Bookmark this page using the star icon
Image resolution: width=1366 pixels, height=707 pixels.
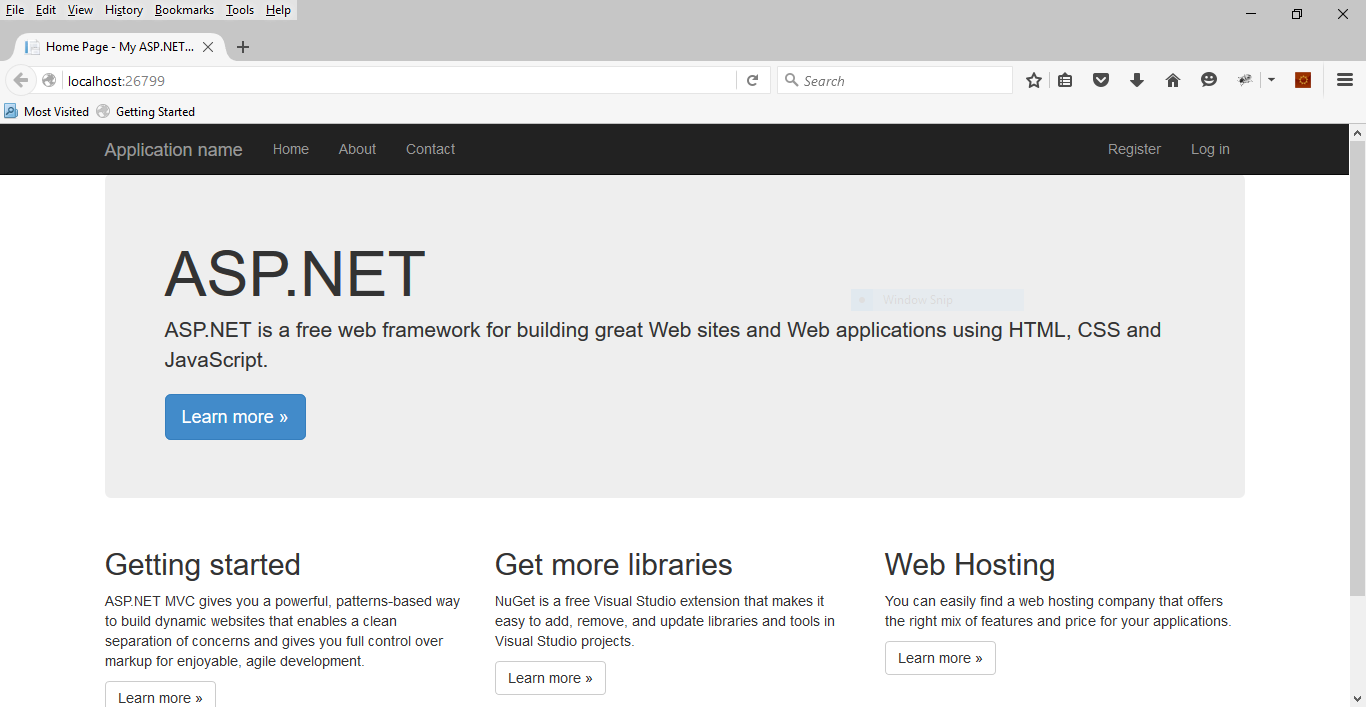1033,79
